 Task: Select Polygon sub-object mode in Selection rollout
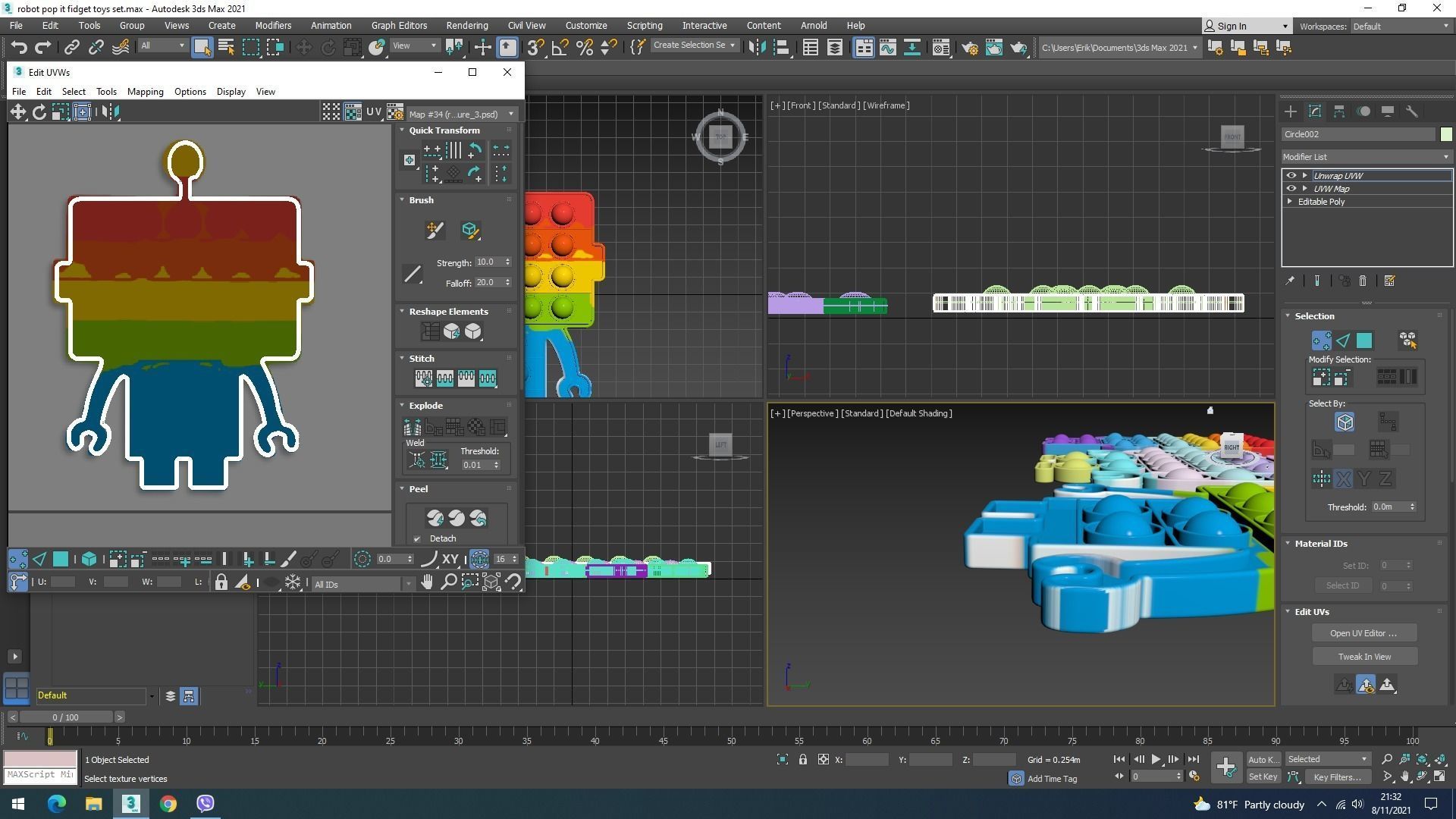(1364, 340)
